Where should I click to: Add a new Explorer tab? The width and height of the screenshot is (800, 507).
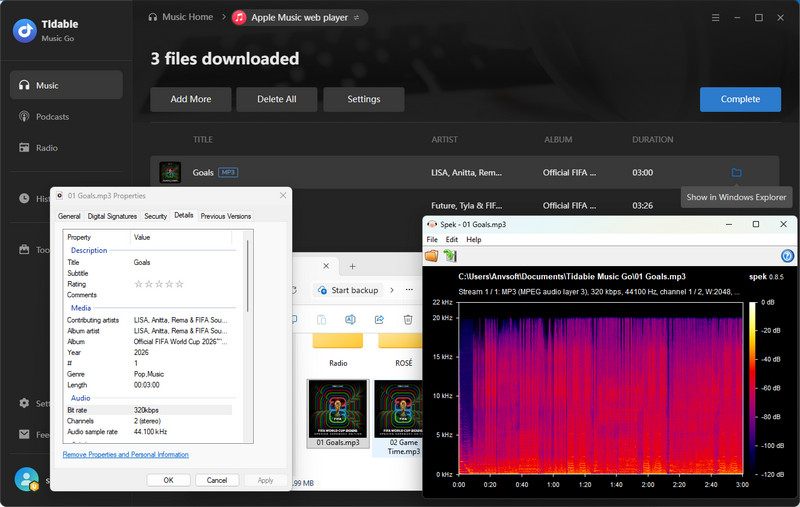point(352,266)
